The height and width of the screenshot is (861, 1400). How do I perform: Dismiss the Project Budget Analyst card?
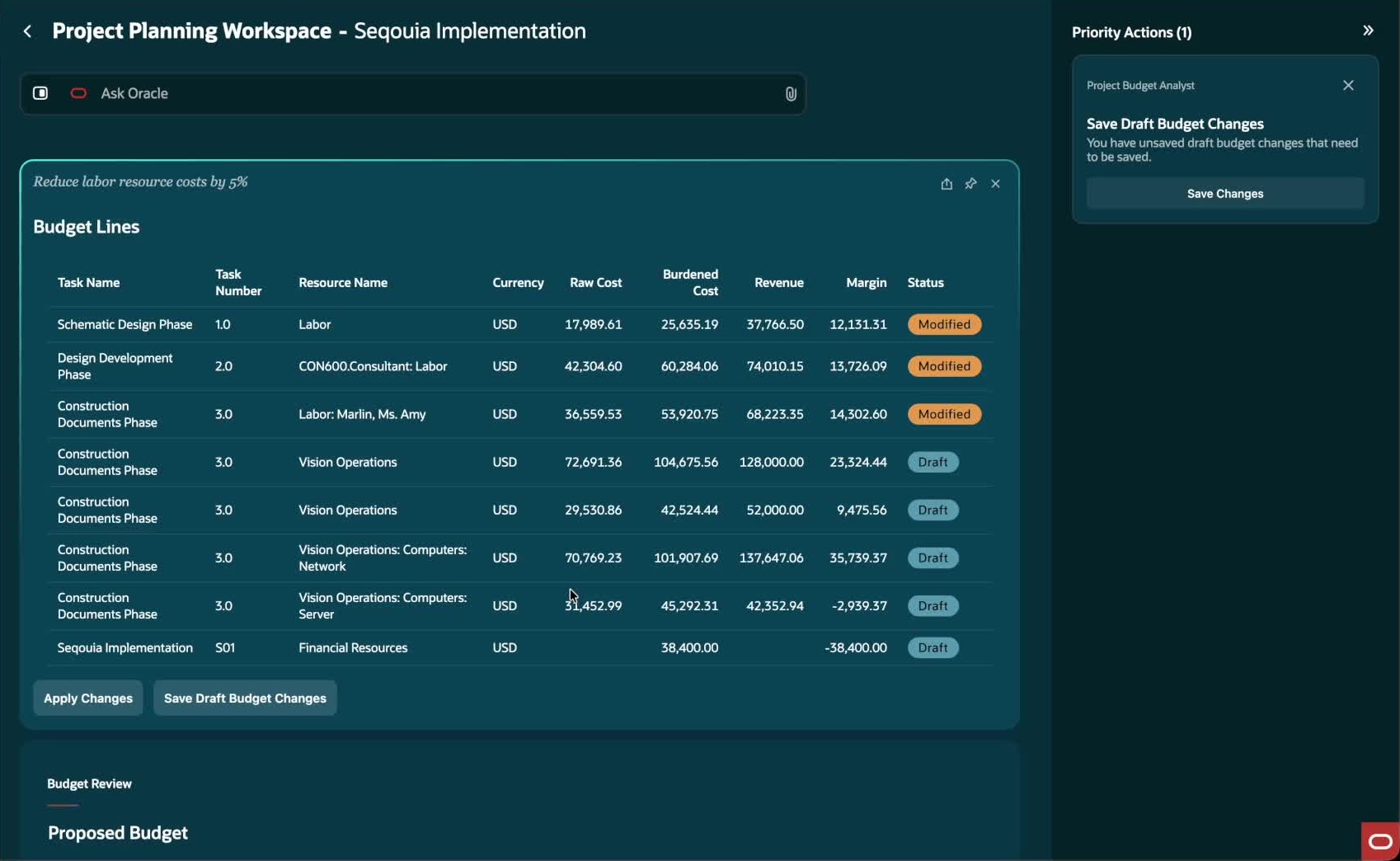pos(1348,85)
